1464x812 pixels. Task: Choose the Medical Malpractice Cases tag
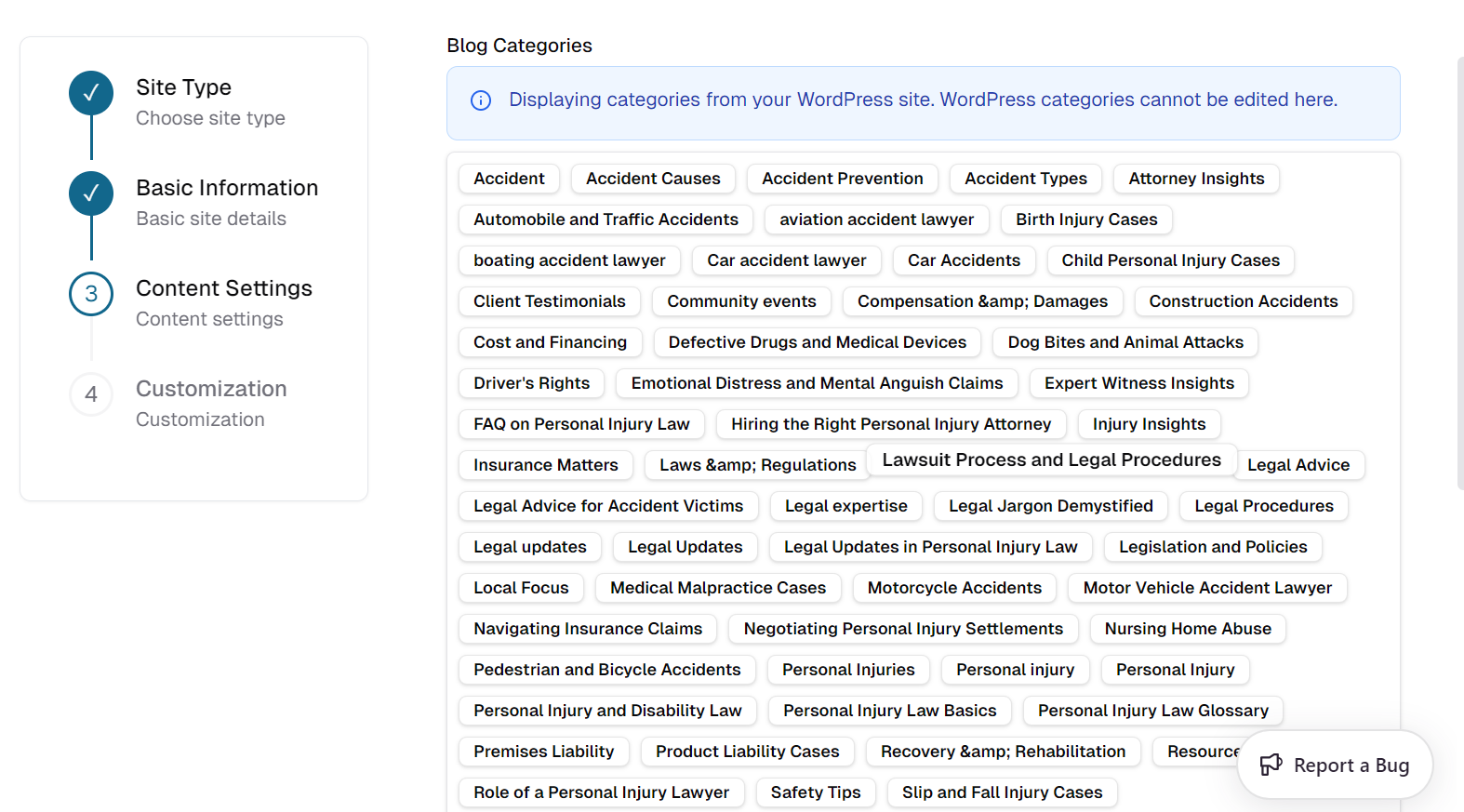click(718, 588)
